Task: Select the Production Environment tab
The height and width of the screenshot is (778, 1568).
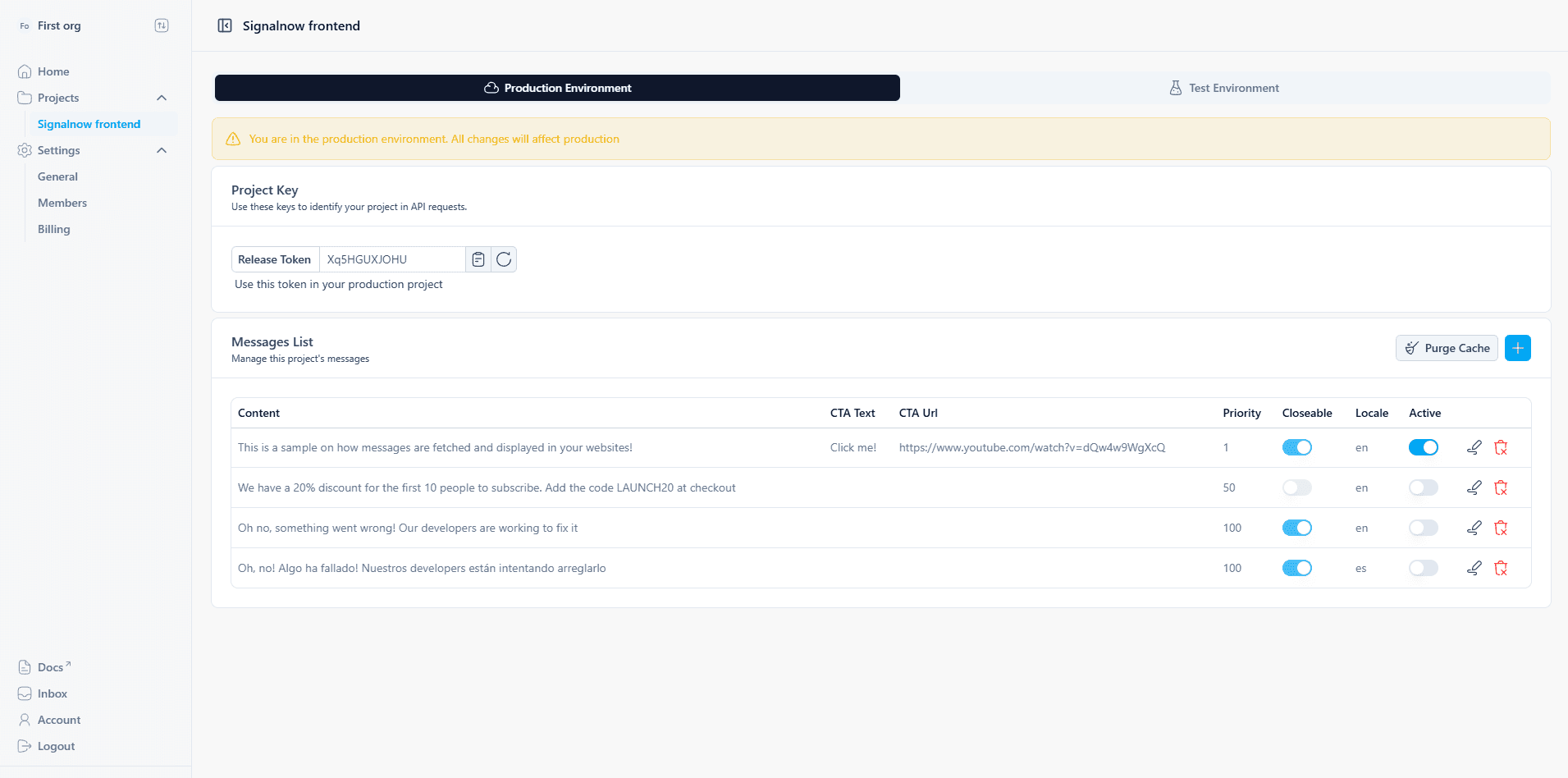Action: 557,87
